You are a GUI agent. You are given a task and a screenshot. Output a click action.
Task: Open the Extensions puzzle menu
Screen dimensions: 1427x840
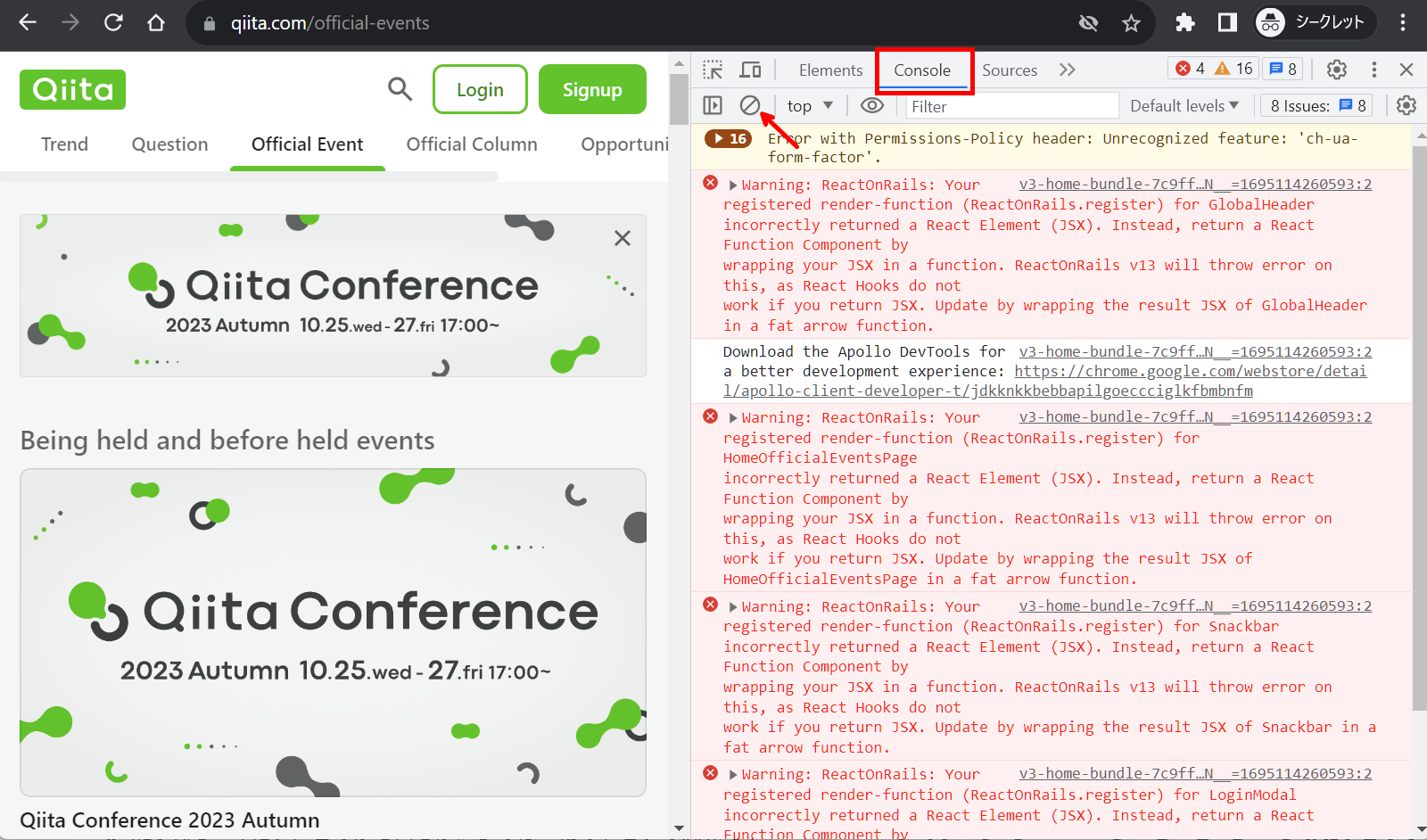click(x=1184, y=22)
